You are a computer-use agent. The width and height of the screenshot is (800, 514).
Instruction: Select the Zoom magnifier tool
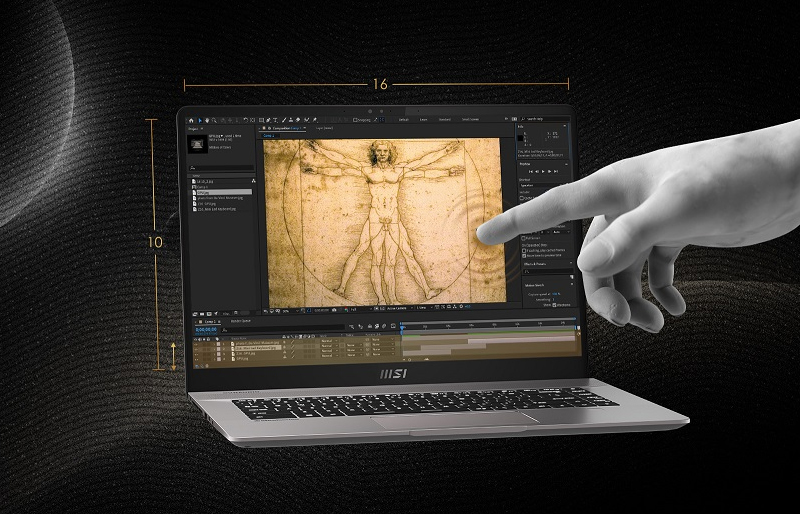[215, 120]
